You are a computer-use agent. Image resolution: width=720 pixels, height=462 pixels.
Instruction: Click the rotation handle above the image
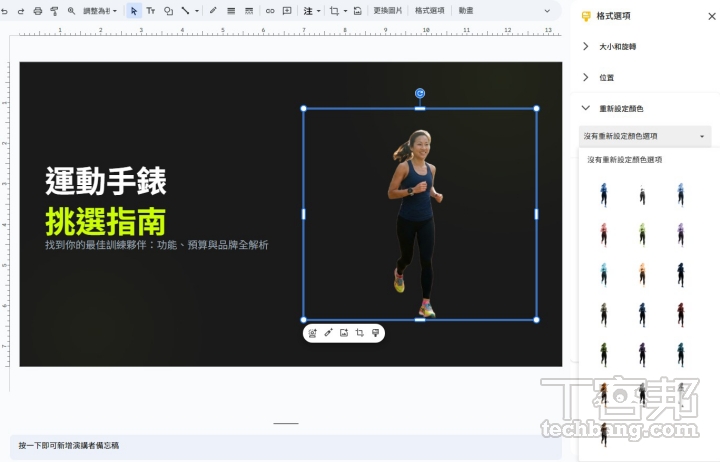(420, 94)
